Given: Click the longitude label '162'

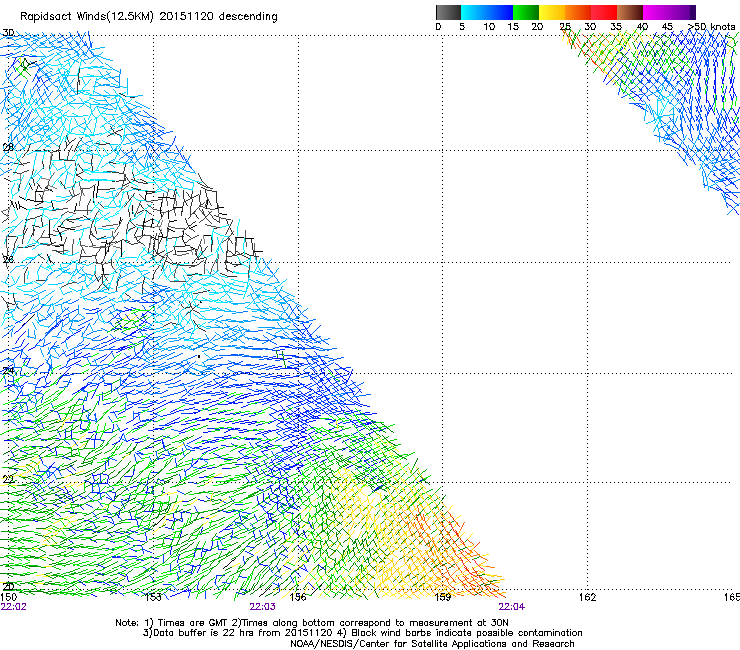Looking at the screenshot, I should coord(588,597).
